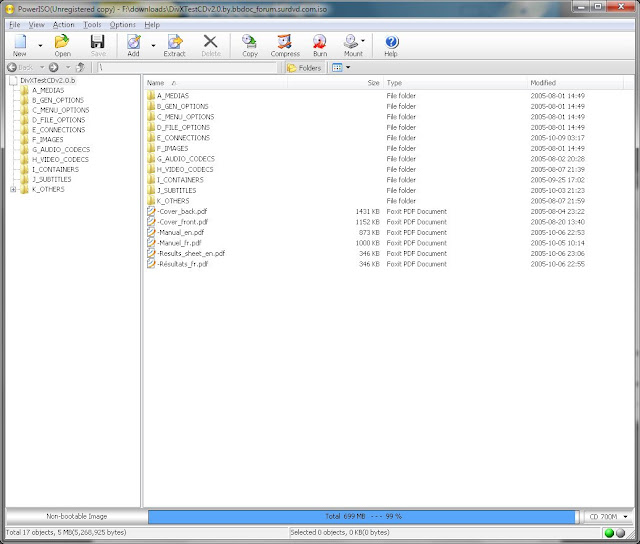Screen dimensions: 640x544
Task: Click the Extract toolbar icon
Action: 174,45
